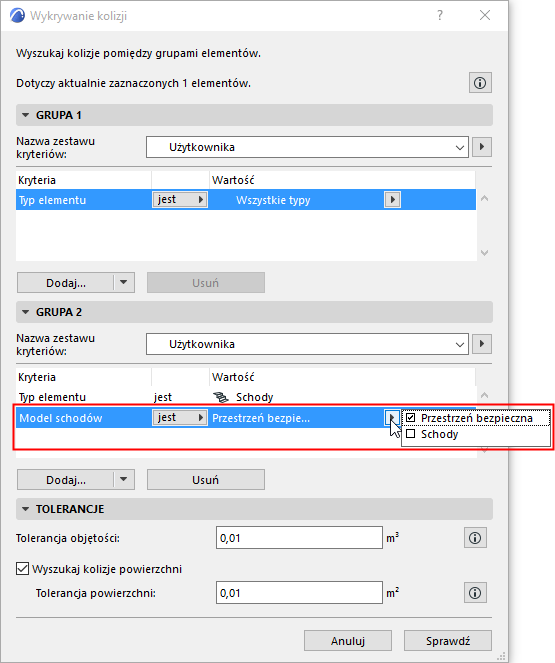This screenshot has width=555, height=663.
Task: Click the Tolerancja powierzchni input field
Action: coord(299,593)
